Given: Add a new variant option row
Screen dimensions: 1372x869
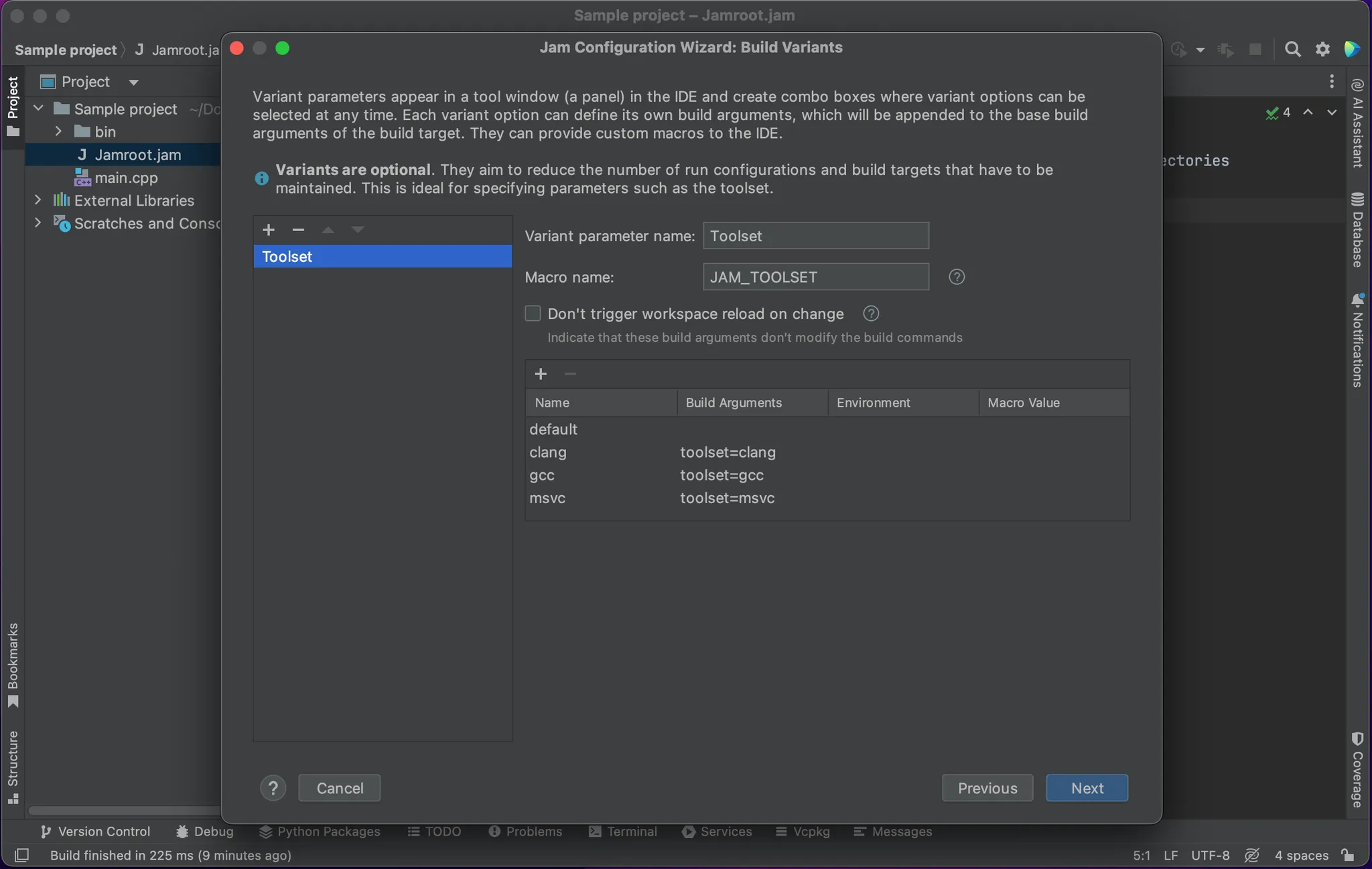Looking at the screenshot, I should coord(541,374).
